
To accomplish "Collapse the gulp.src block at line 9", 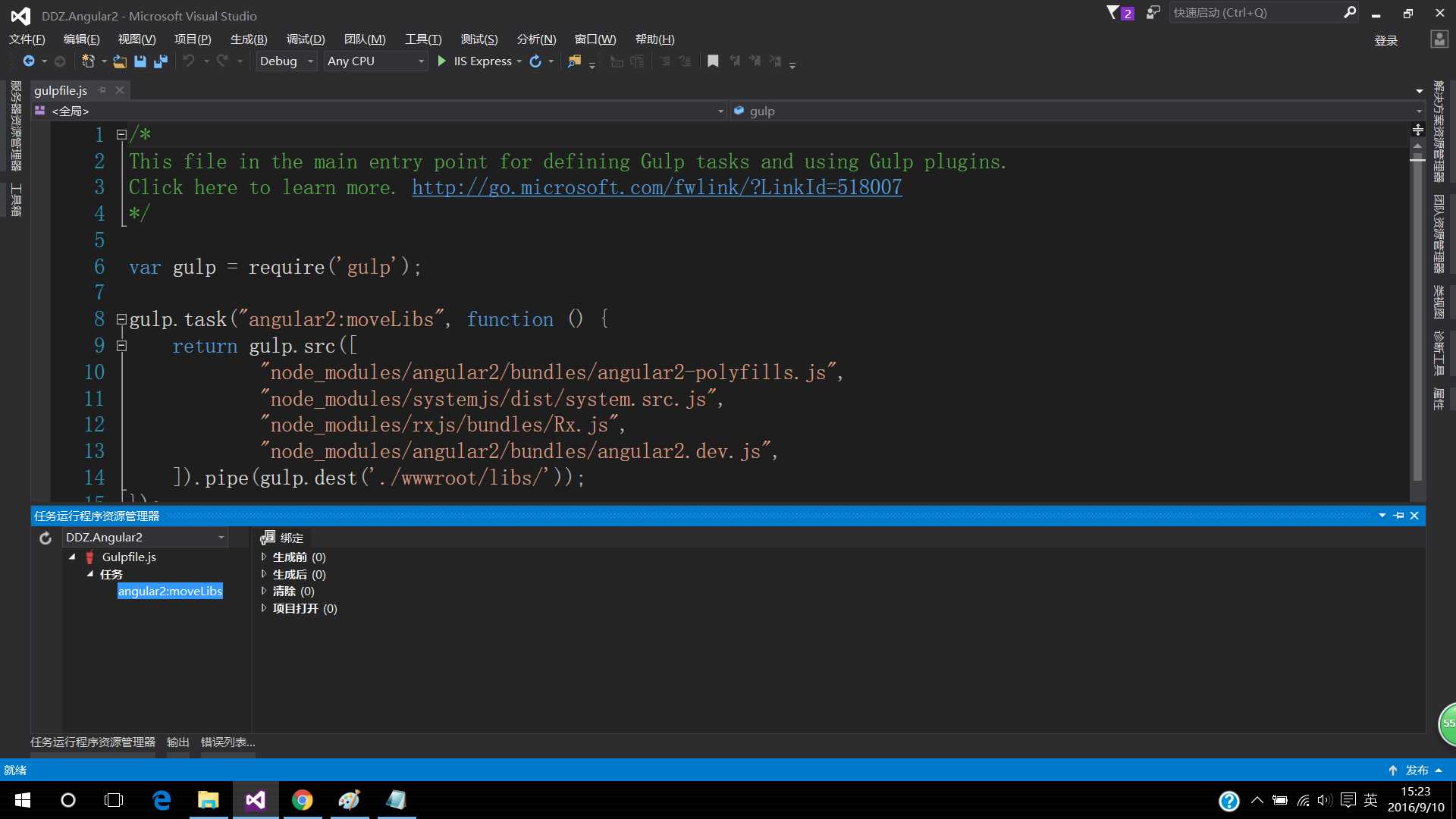I will 121,347.
